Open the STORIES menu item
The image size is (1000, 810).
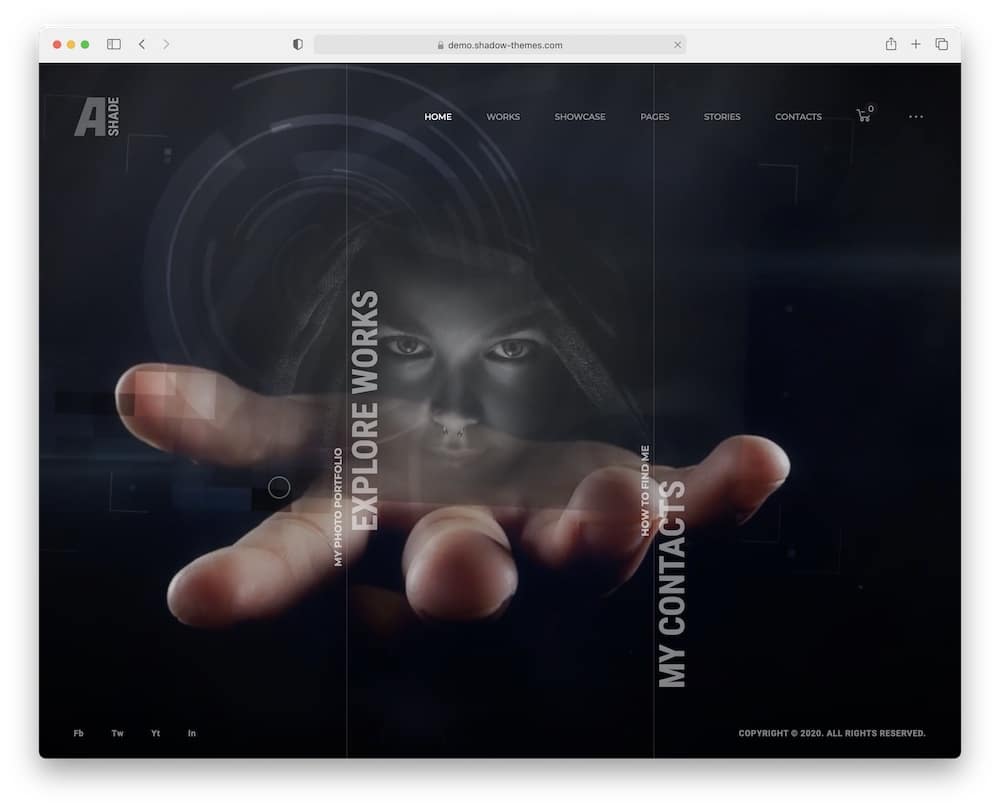coord(722,117)
